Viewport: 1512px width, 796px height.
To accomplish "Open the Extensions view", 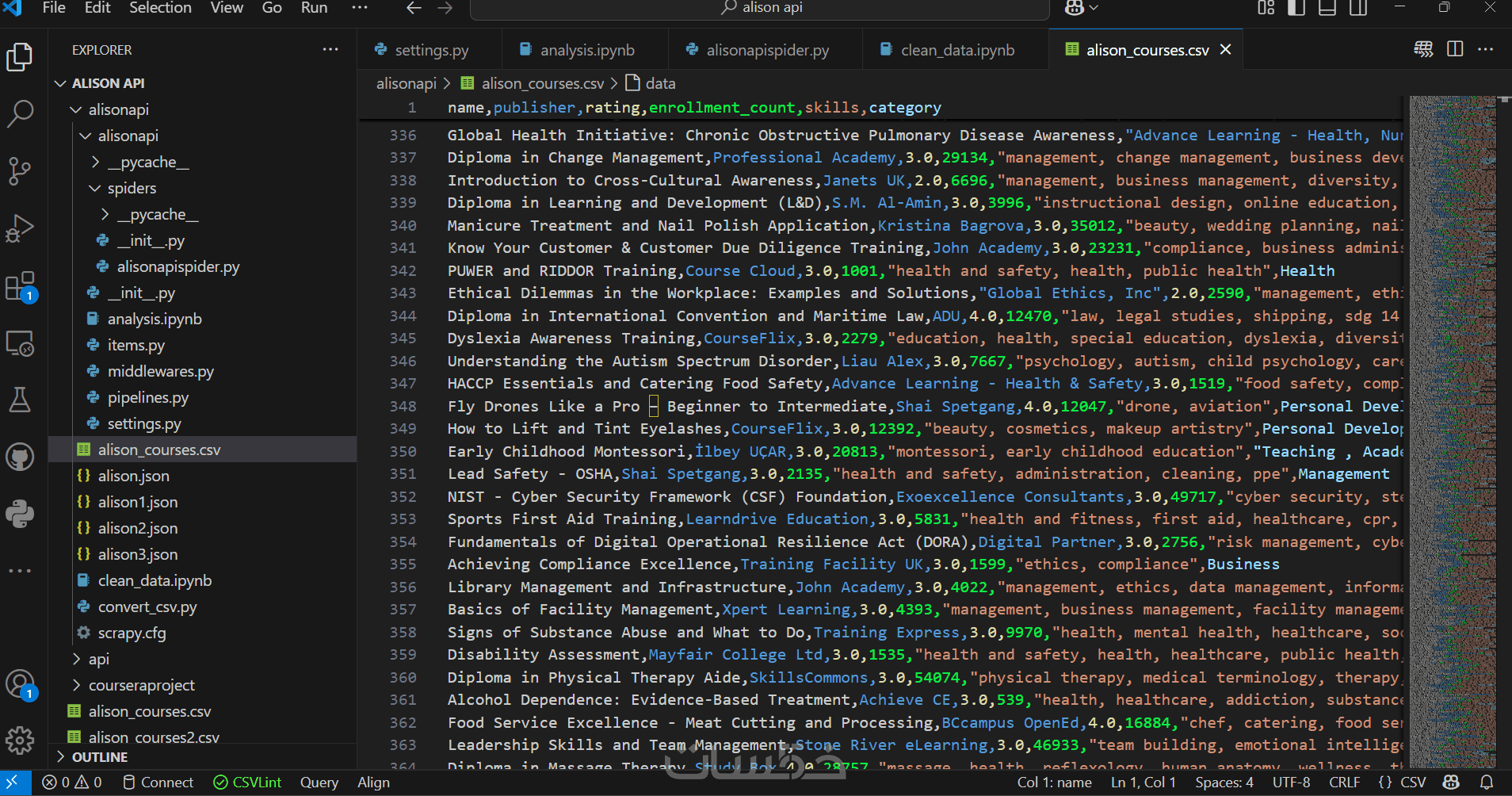I will pyautogui.click(x=20, y=286).
